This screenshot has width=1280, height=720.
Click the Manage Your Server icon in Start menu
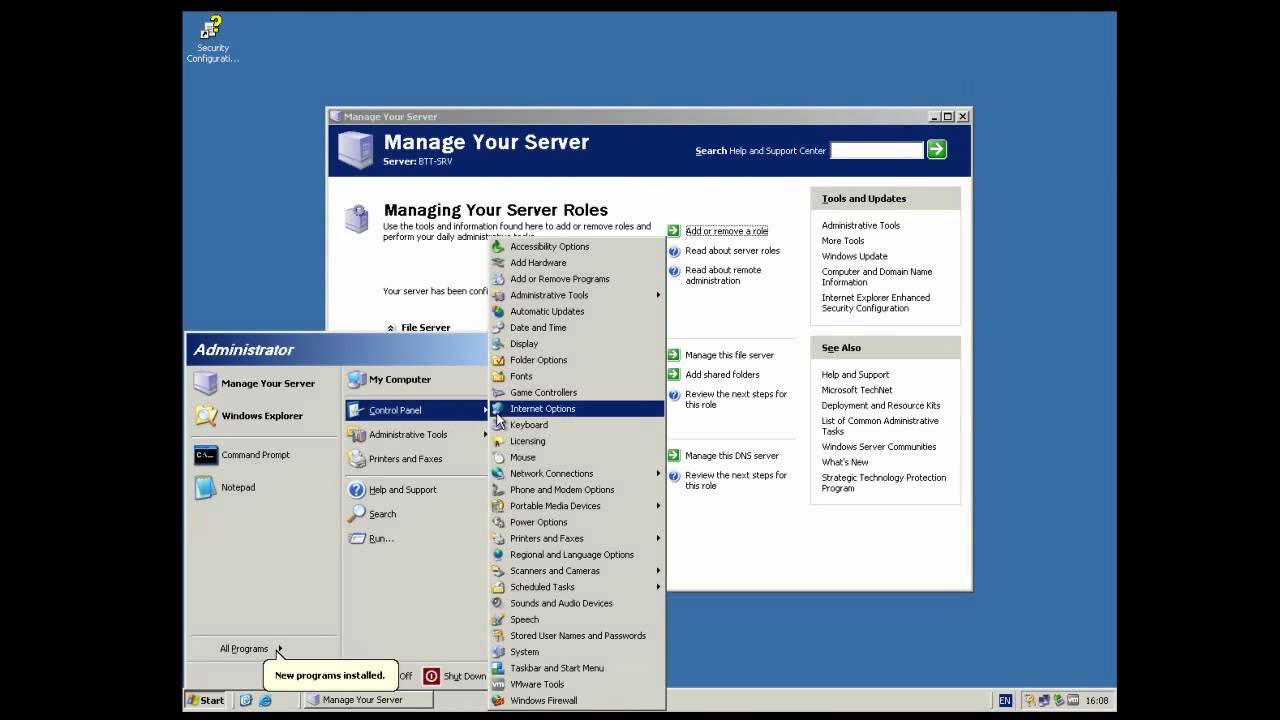205,383
